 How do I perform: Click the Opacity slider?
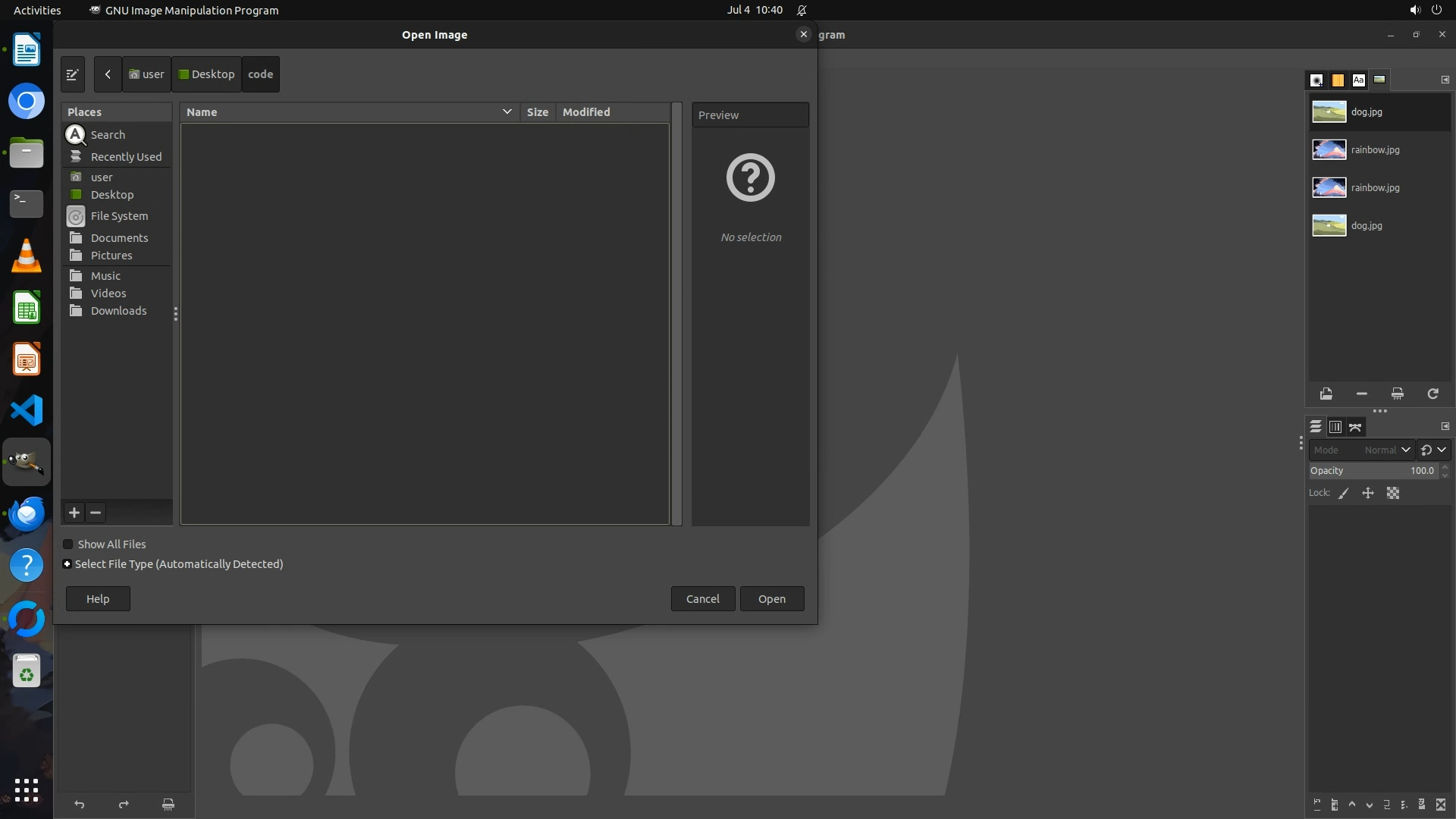click(1373, 471)
